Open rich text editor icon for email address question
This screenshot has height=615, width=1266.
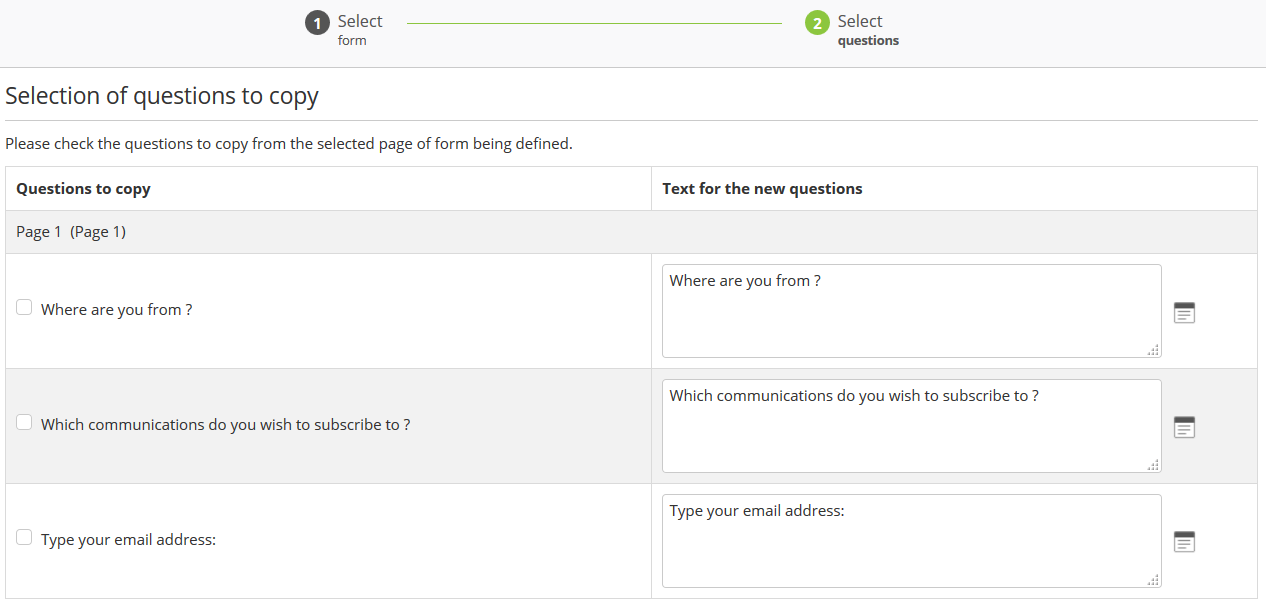(1184, 542)
